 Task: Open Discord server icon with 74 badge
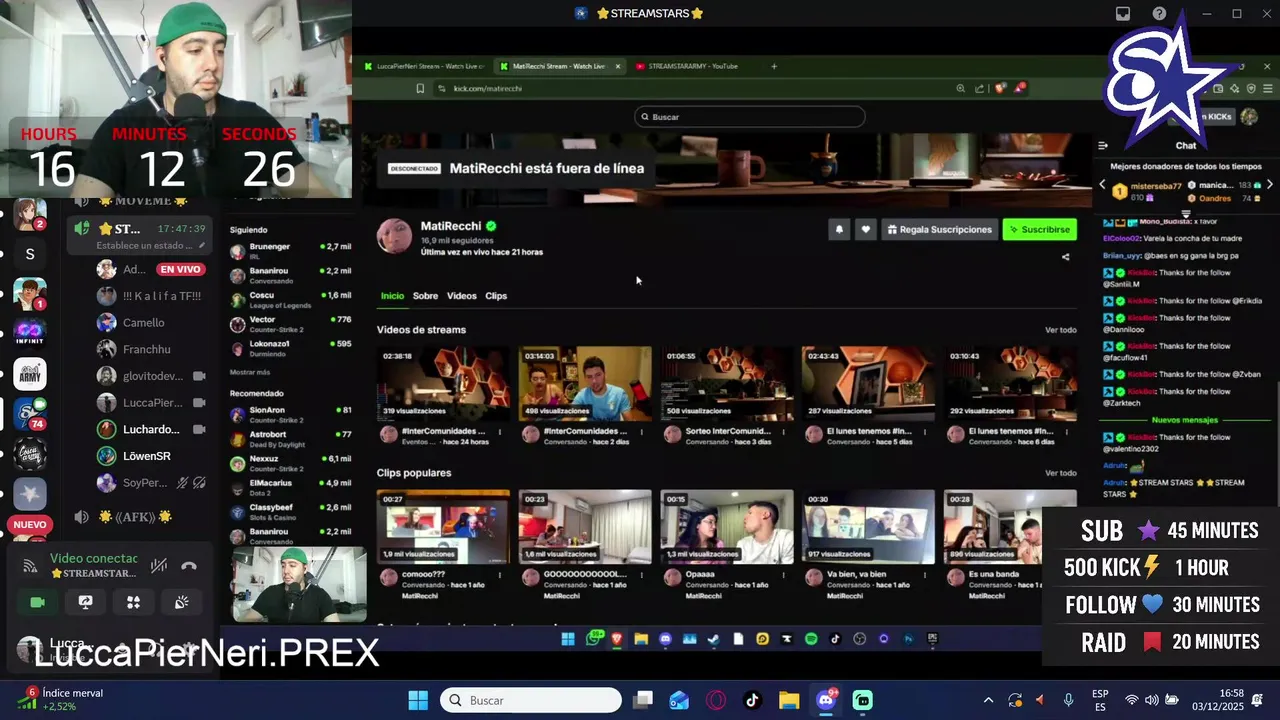[x=30, y=413]
